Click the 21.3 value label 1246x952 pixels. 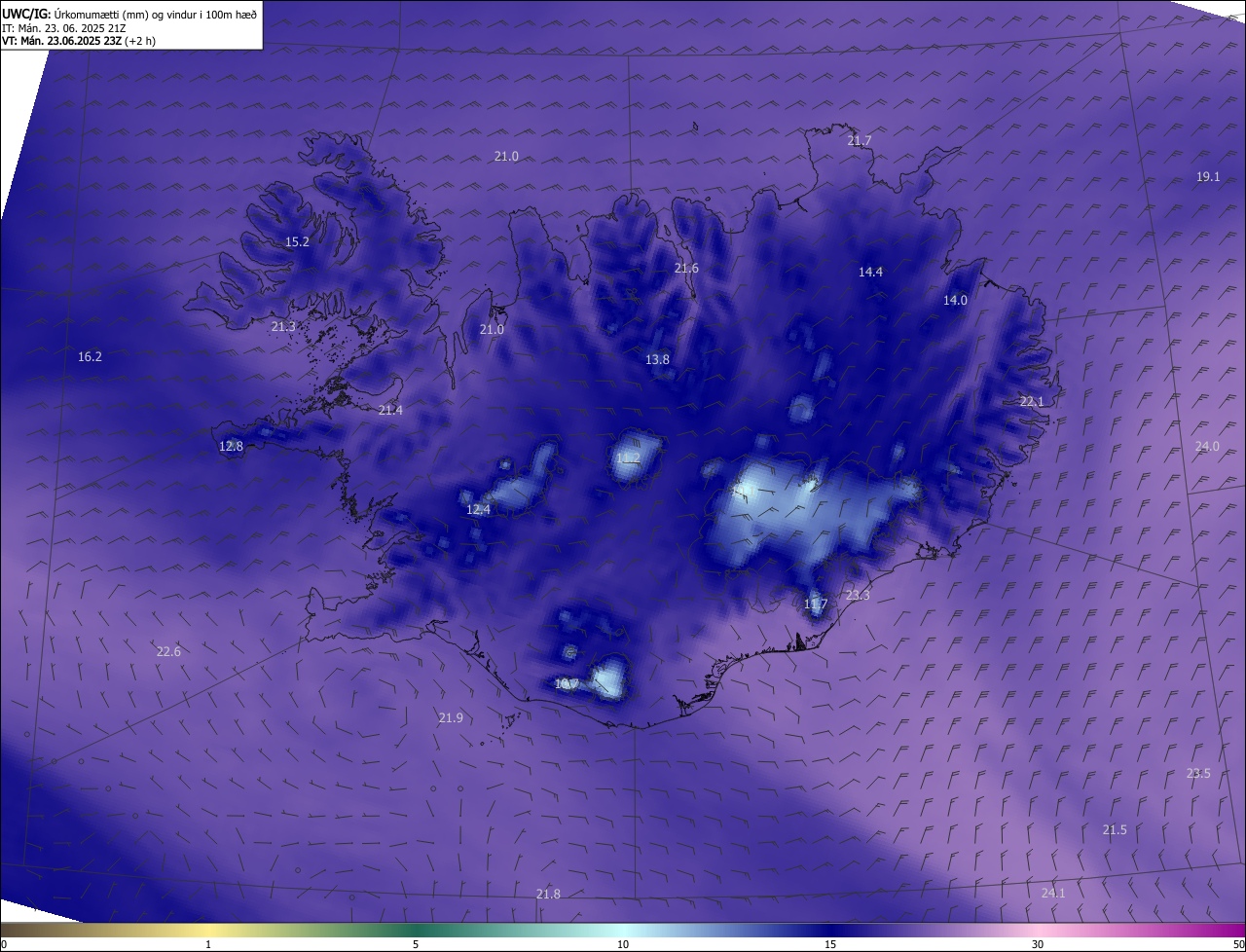click(283, 327)
